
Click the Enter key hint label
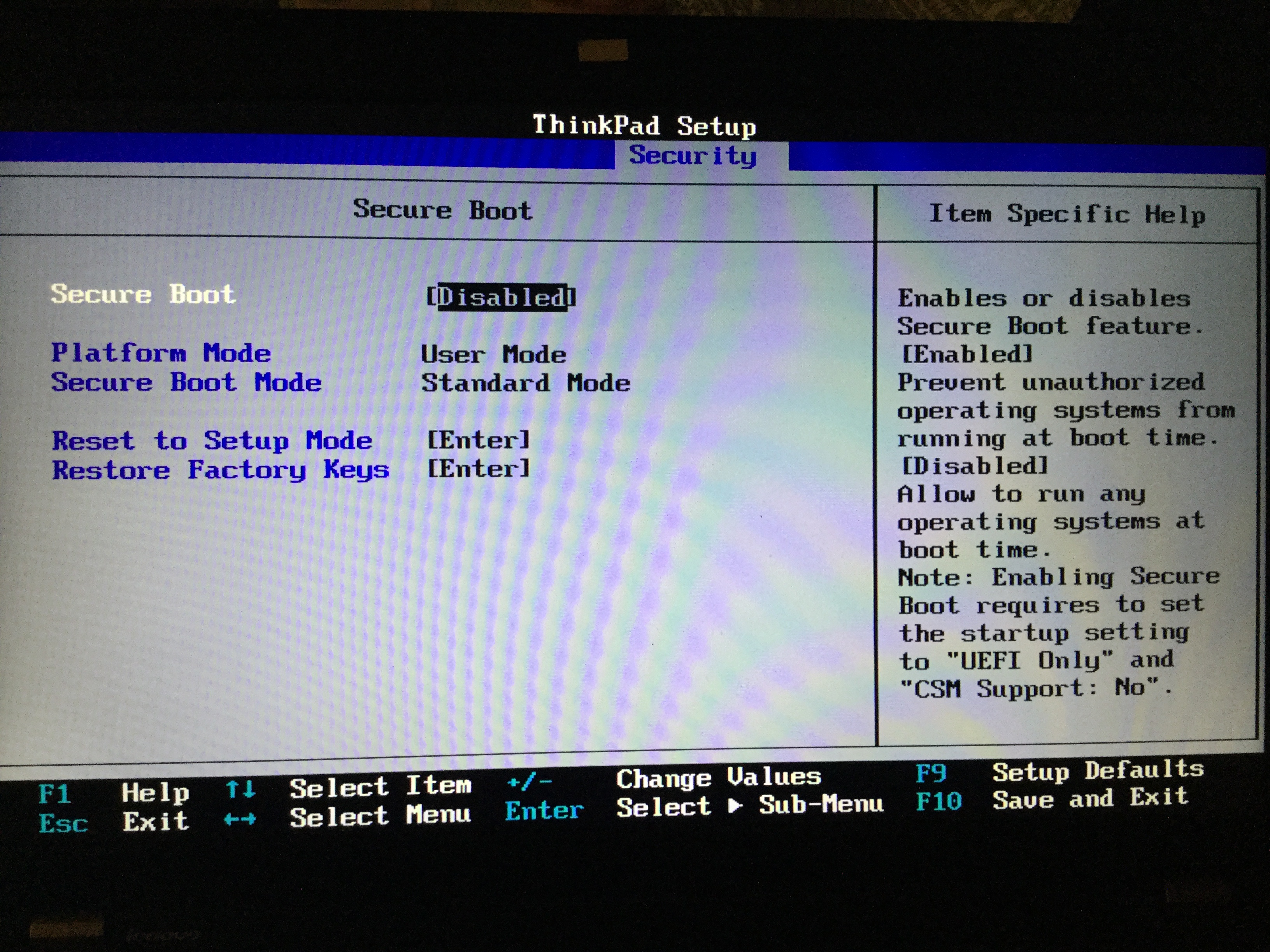point(544,810)
